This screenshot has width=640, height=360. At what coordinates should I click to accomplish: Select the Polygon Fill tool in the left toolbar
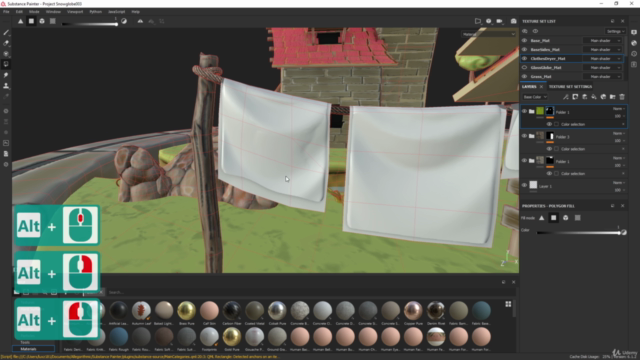click(x=6, y=64)
